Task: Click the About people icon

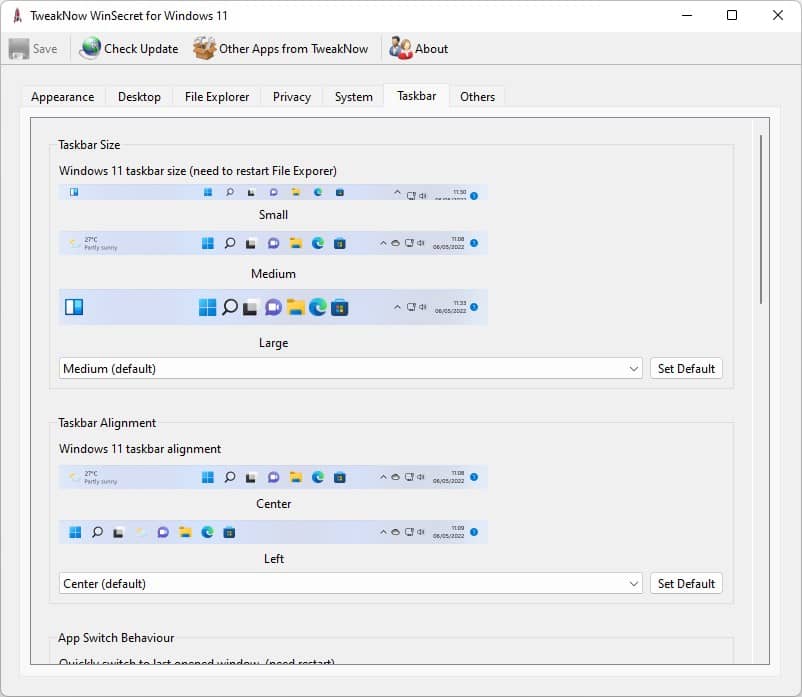Action: [x=400, y=48]
